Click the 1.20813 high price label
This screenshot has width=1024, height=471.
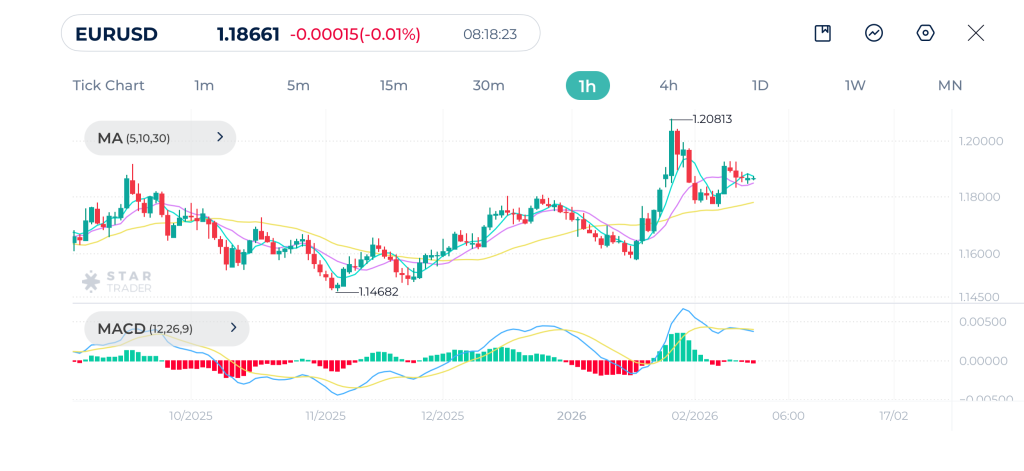pos(712,120)
